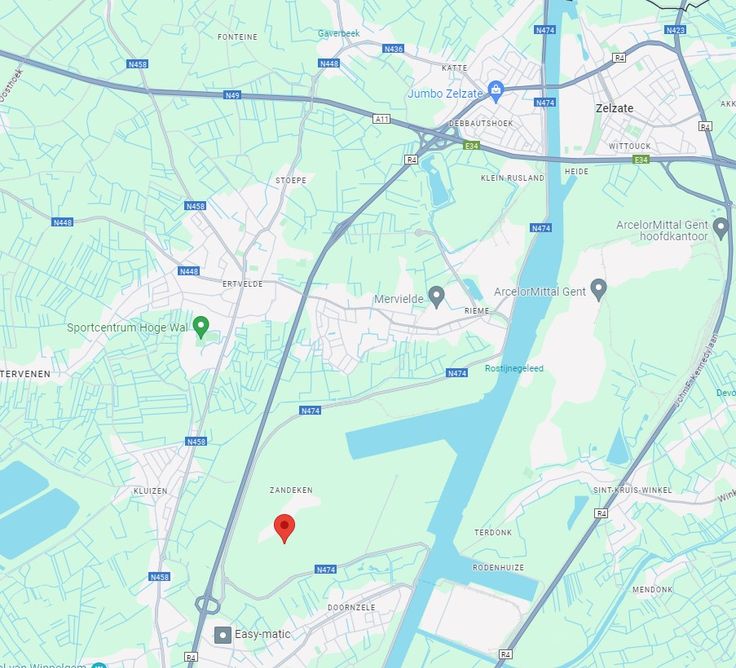
Task: Click the N49 road shield
Action: [x=232, y=95]
